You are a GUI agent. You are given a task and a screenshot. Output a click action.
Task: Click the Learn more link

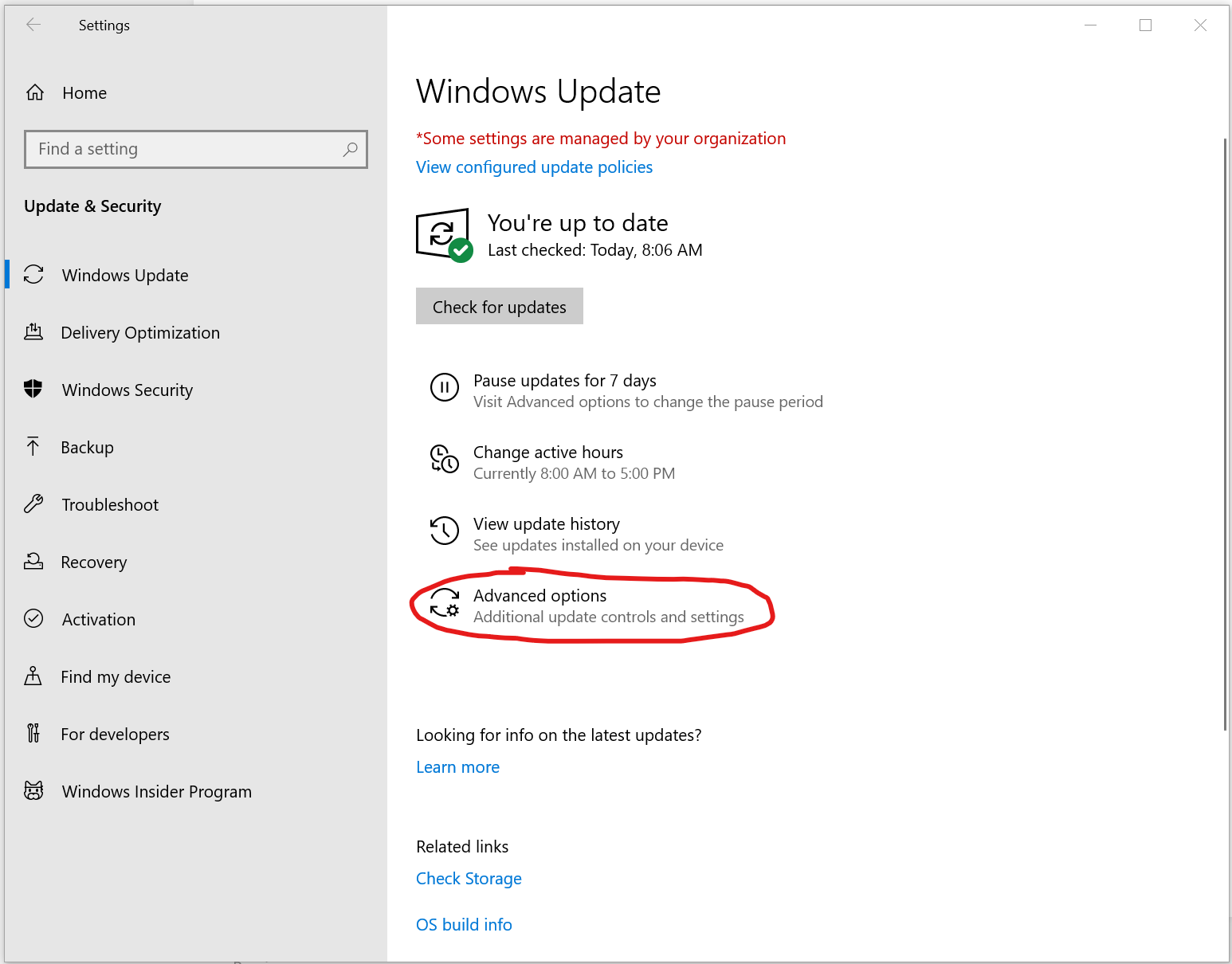point(457,766)
